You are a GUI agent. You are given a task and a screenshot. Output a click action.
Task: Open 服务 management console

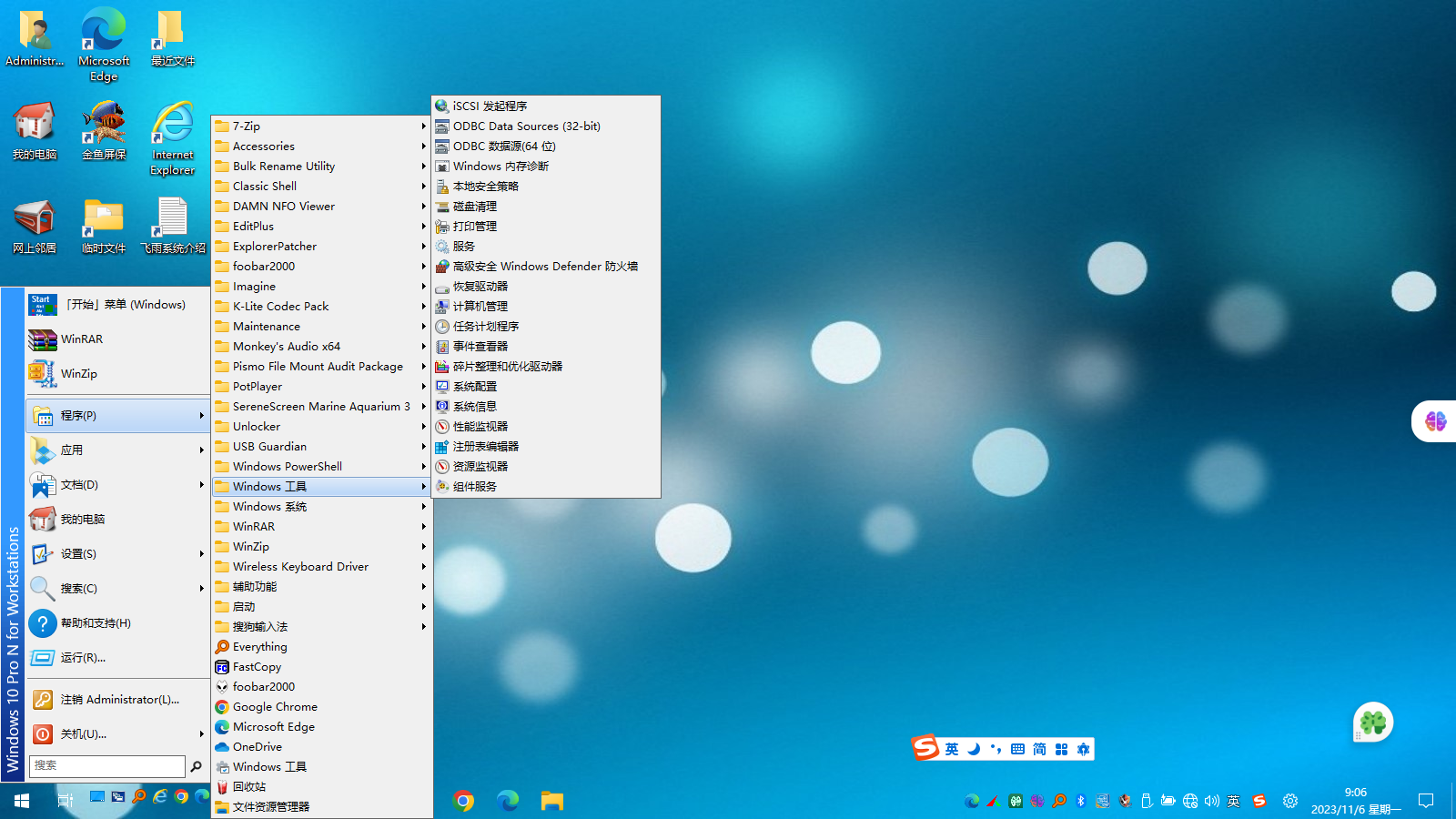pos(546,247)
